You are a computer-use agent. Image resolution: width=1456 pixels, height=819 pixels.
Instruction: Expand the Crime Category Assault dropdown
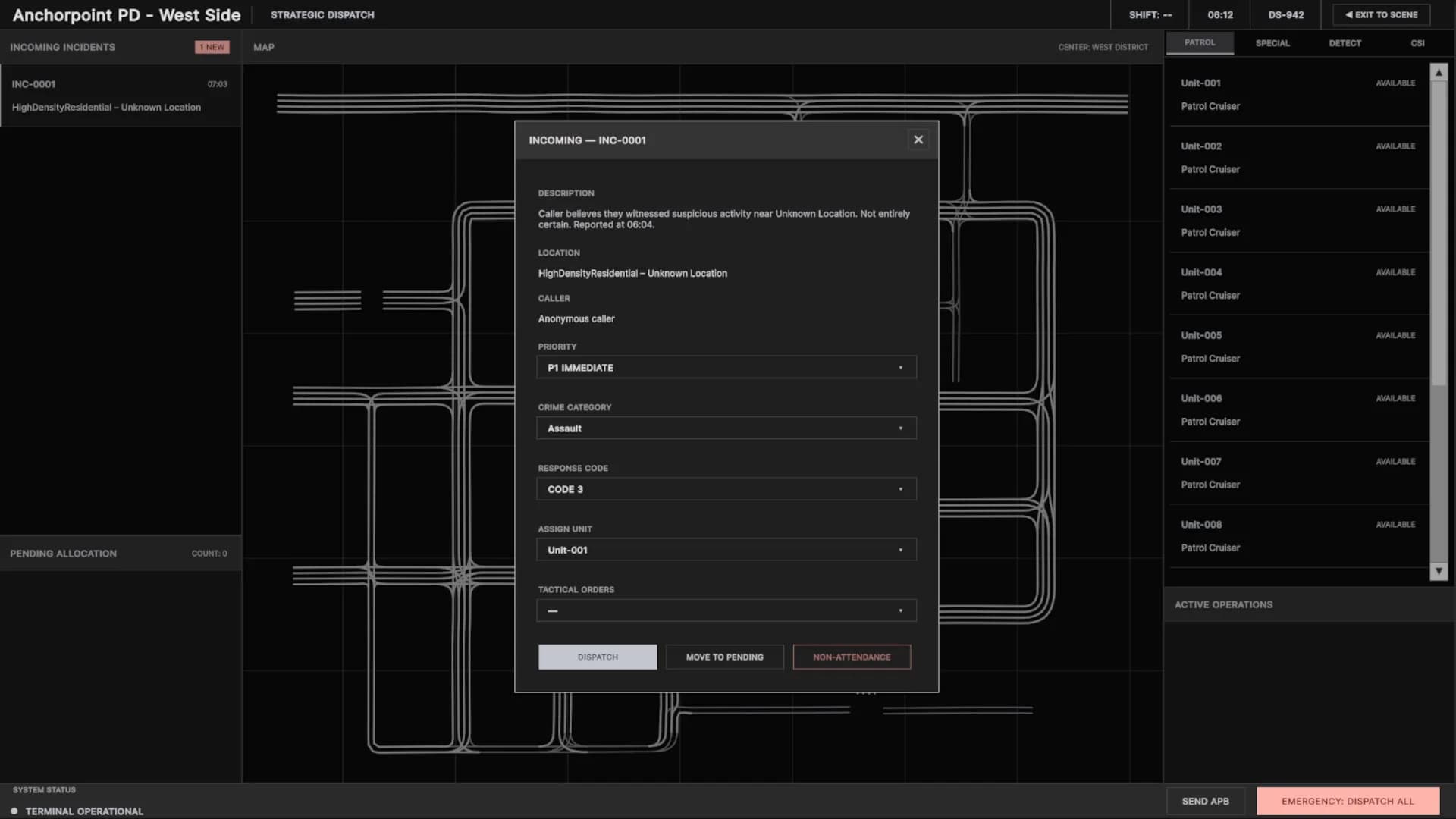tap(726, 428)
